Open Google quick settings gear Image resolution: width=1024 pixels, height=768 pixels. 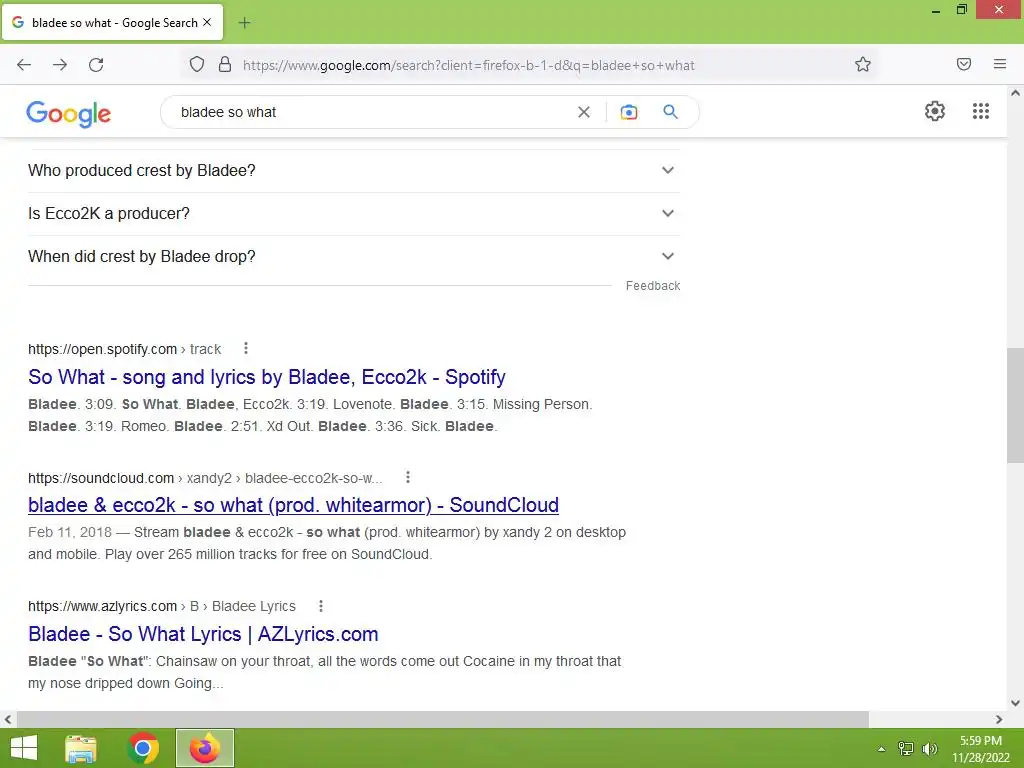click(935, 111)
